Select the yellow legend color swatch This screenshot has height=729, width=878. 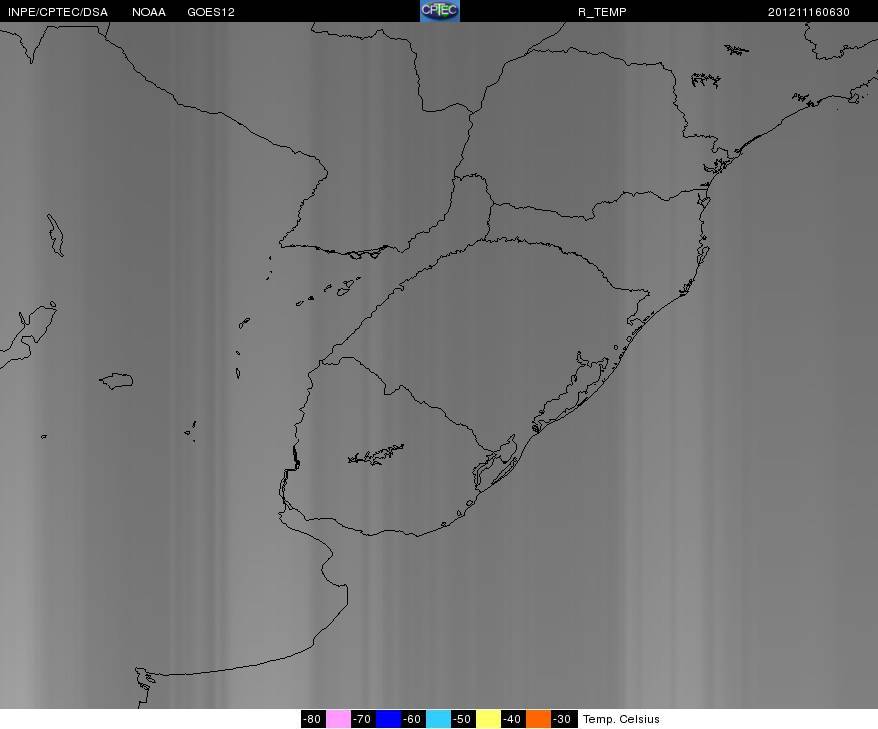pyautogui.click(x=488, y=719)
